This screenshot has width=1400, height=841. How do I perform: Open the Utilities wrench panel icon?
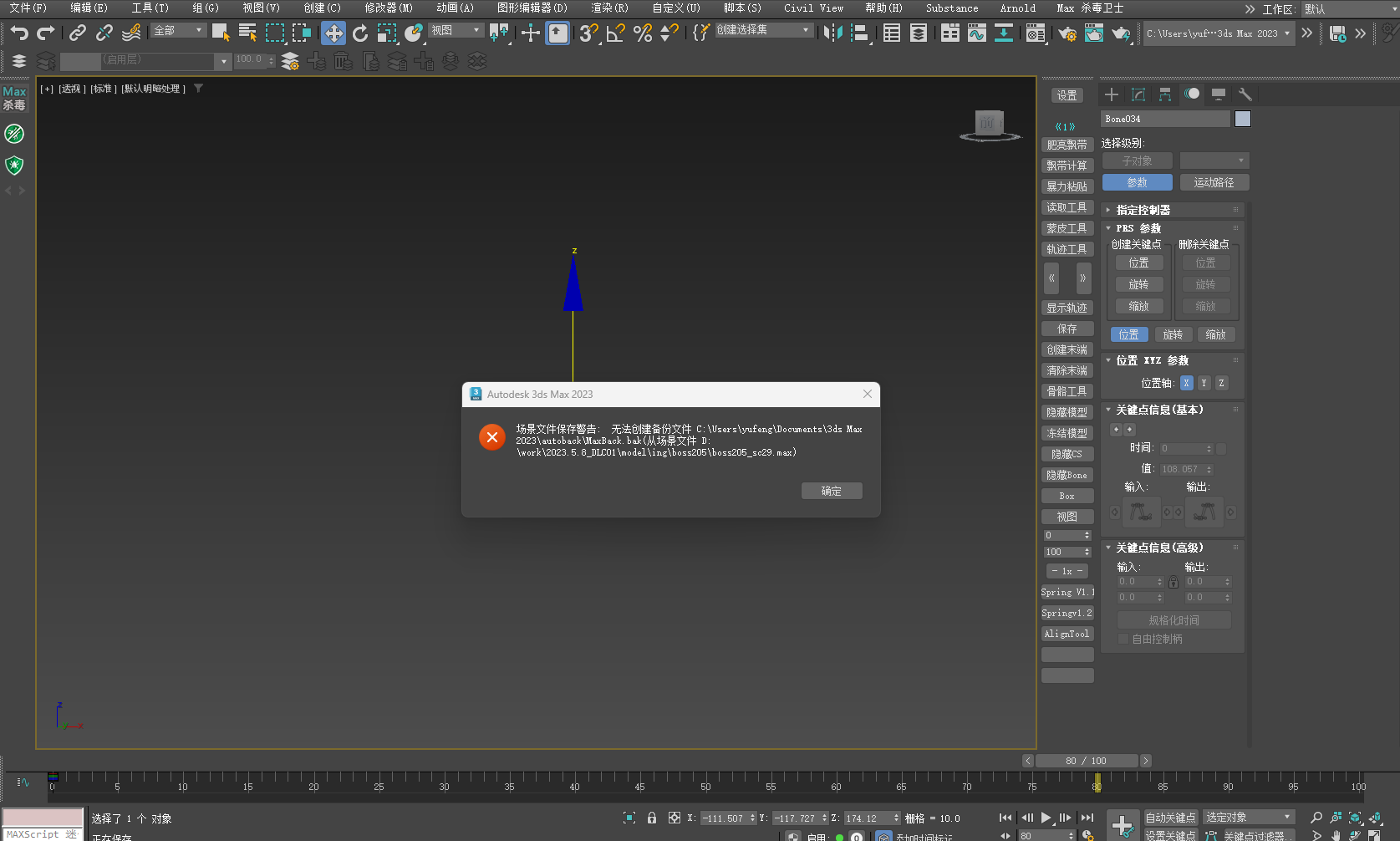pyautogui.click(x=1245, y=94)
